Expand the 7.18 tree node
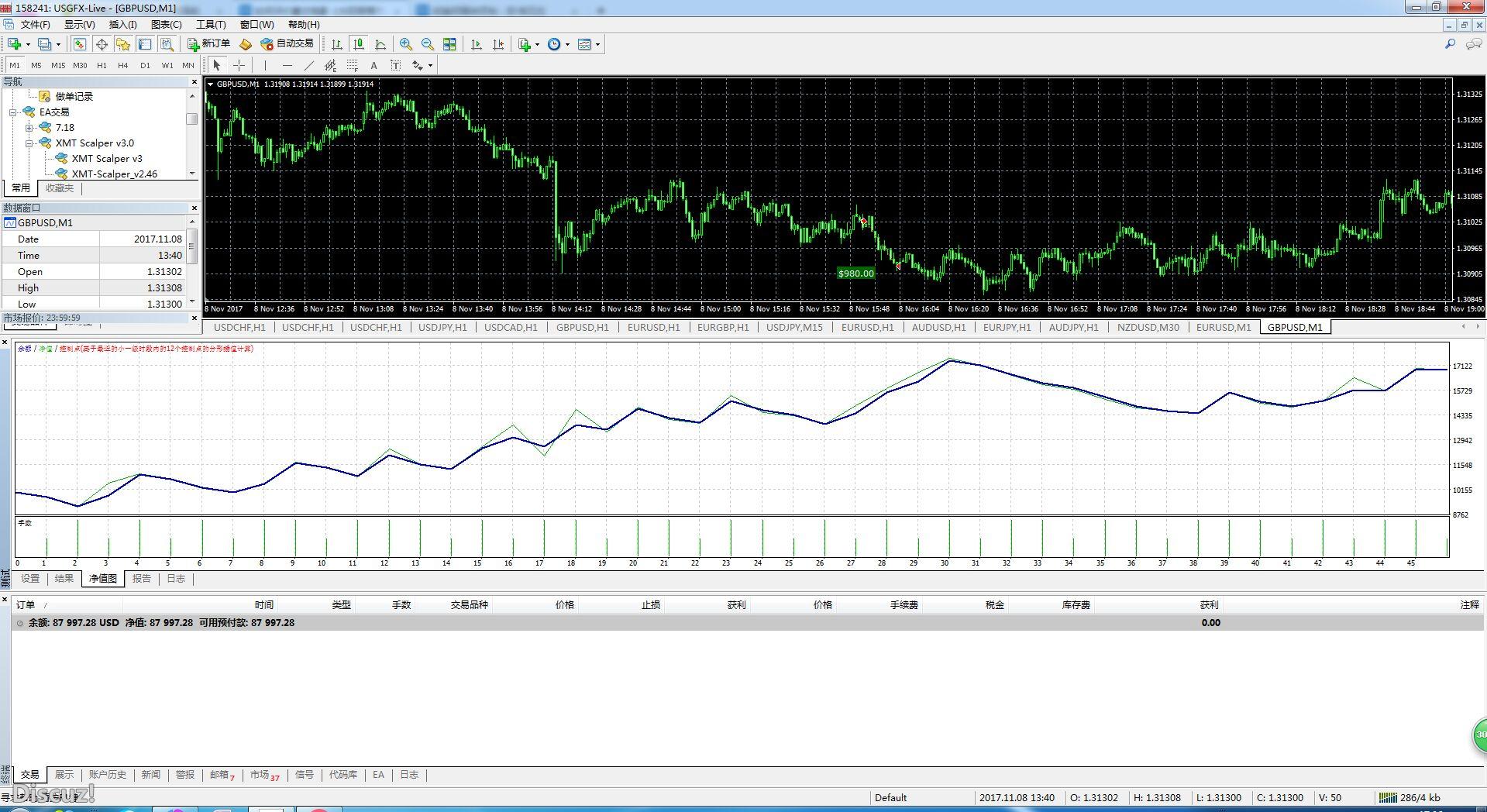The width and height of the screenshot is (1487, 812). point(29,128)
